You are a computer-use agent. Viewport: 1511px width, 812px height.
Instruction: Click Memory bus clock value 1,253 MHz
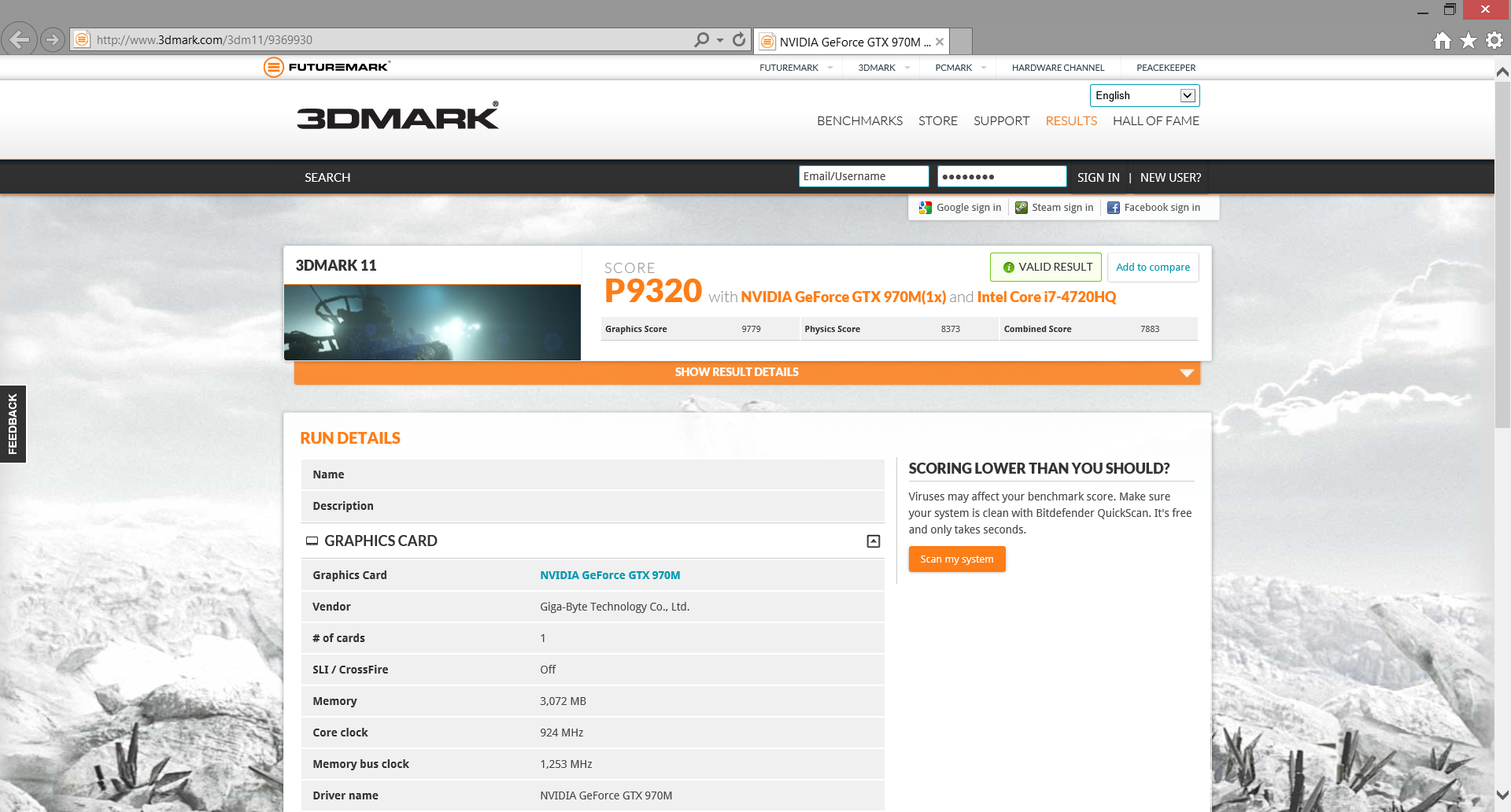pyautogui.click(x=566, y=764)
